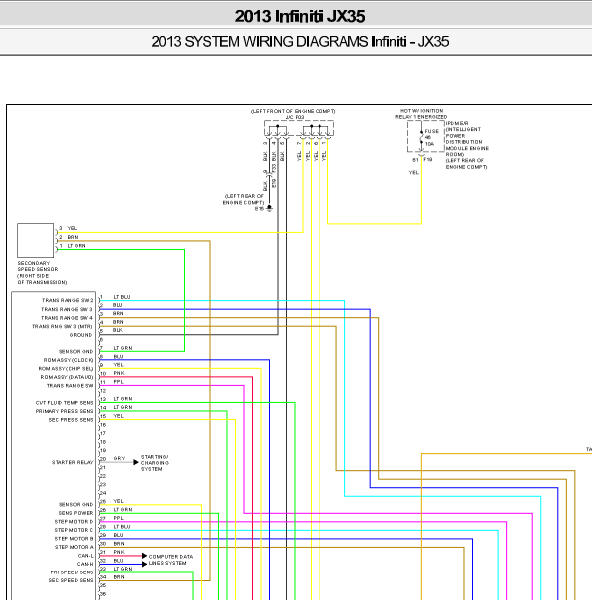Viewport: 592px width, 600px height.
Task: Click the "2013 Infiniti JX35" page title
Action: [x=300, y=16]
